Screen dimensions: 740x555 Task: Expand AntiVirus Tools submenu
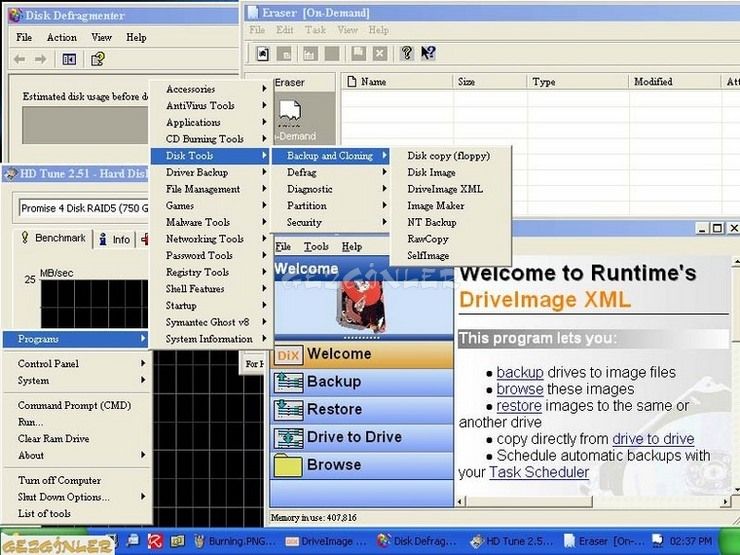211,106
